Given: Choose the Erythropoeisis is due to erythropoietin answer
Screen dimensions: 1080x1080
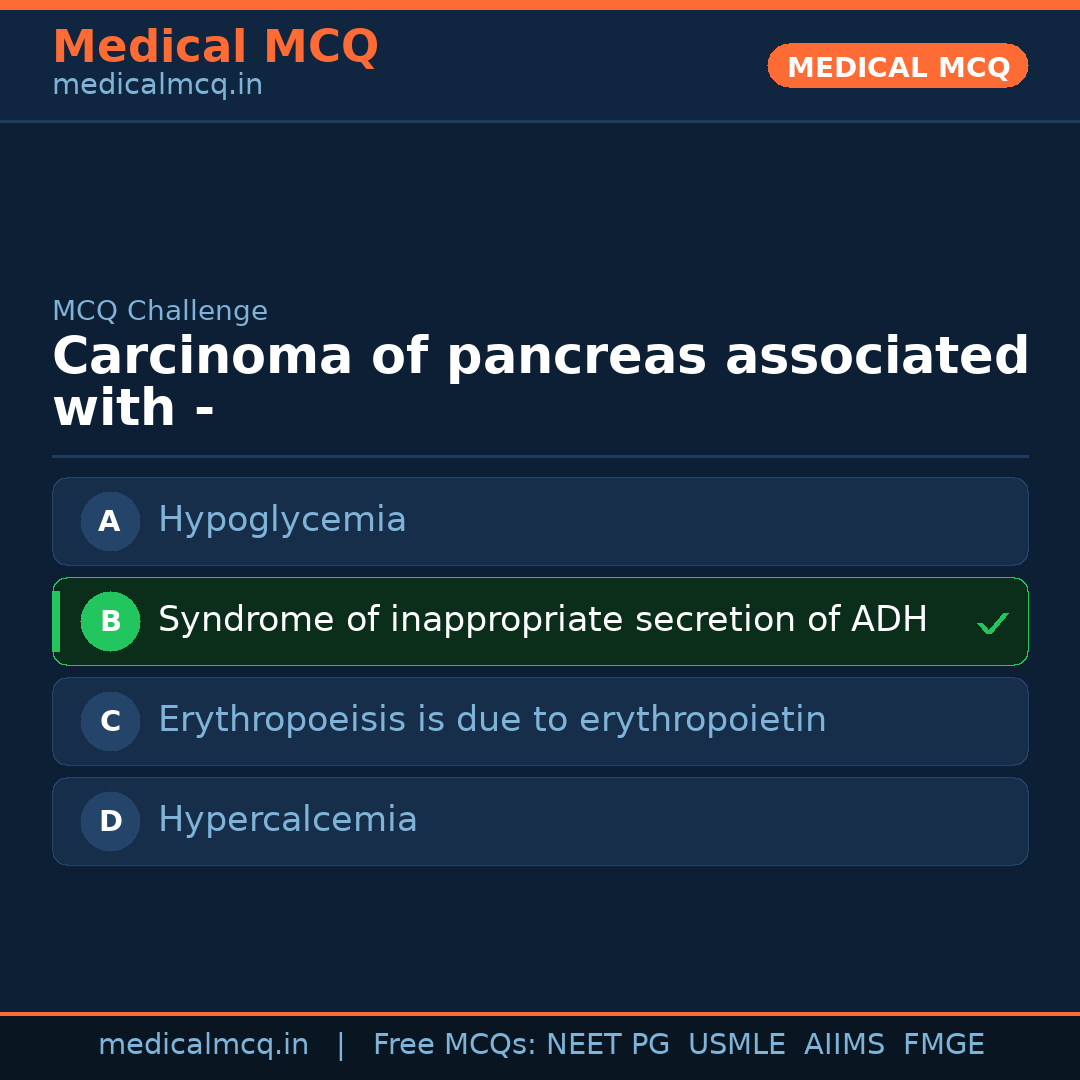Looking at the screenshot, I should point(492,720).
